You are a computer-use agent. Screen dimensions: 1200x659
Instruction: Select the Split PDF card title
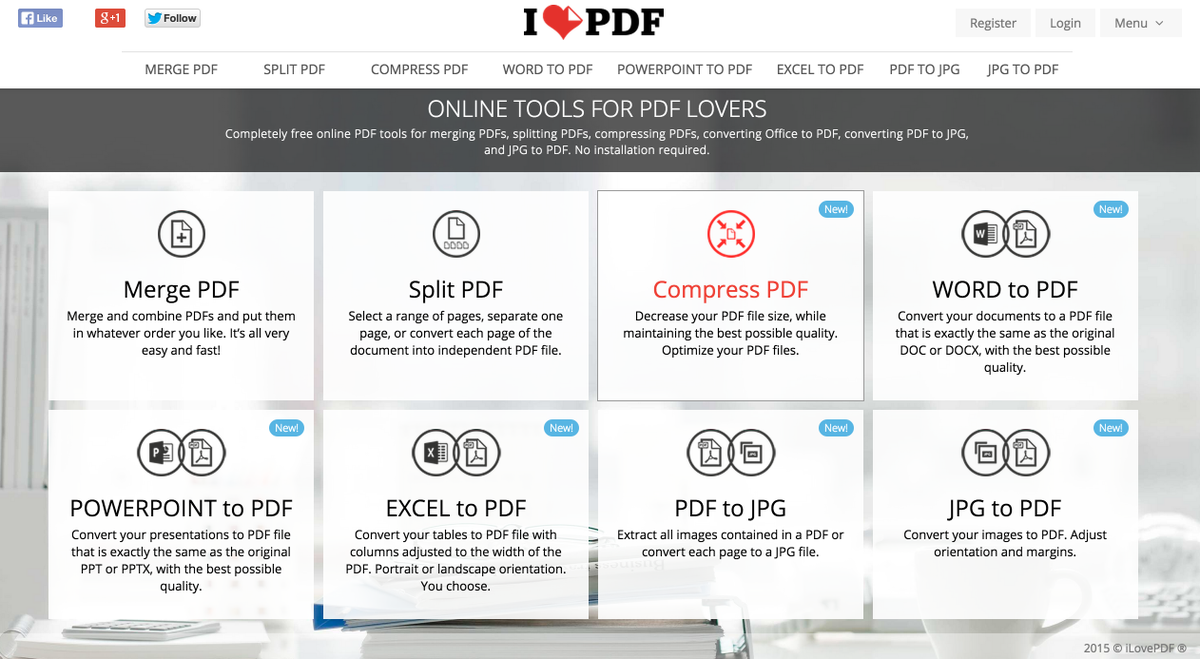[455, 290]
